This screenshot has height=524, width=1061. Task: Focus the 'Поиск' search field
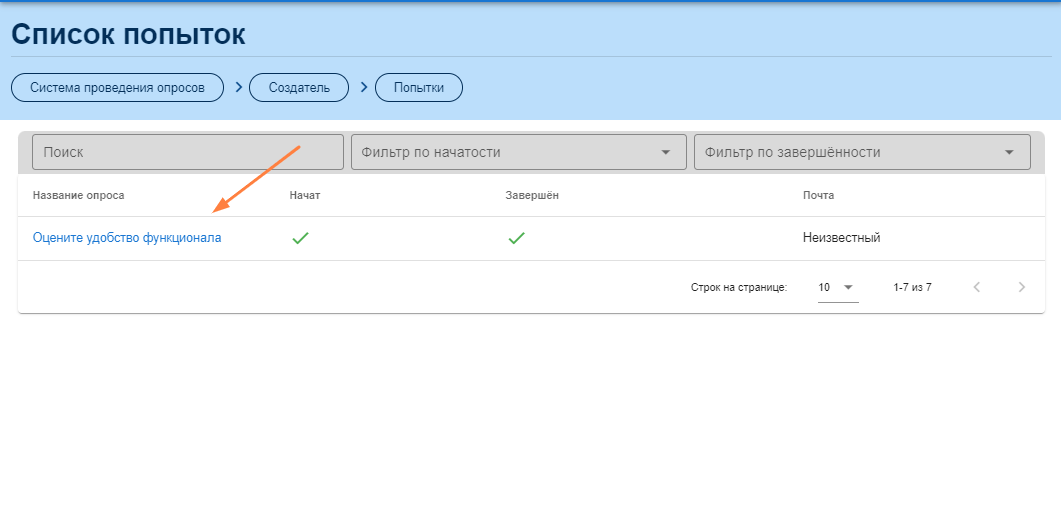pyautogui.click(x=188, y=152)
